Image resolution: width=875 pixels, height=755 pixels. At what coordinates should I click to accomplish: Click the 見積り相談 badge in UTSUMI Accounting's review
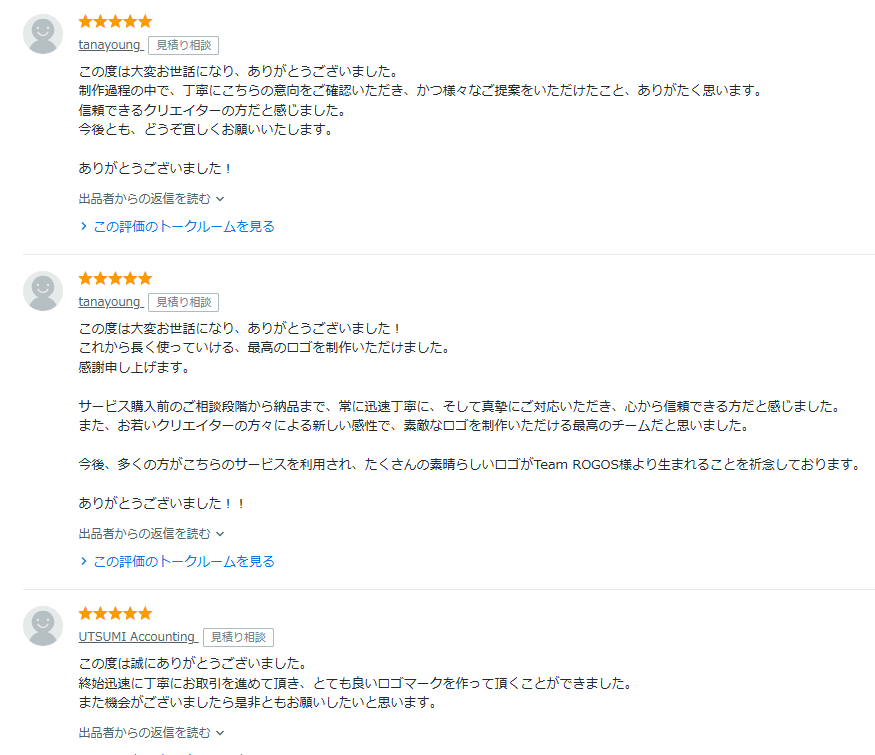click(239, 638)
